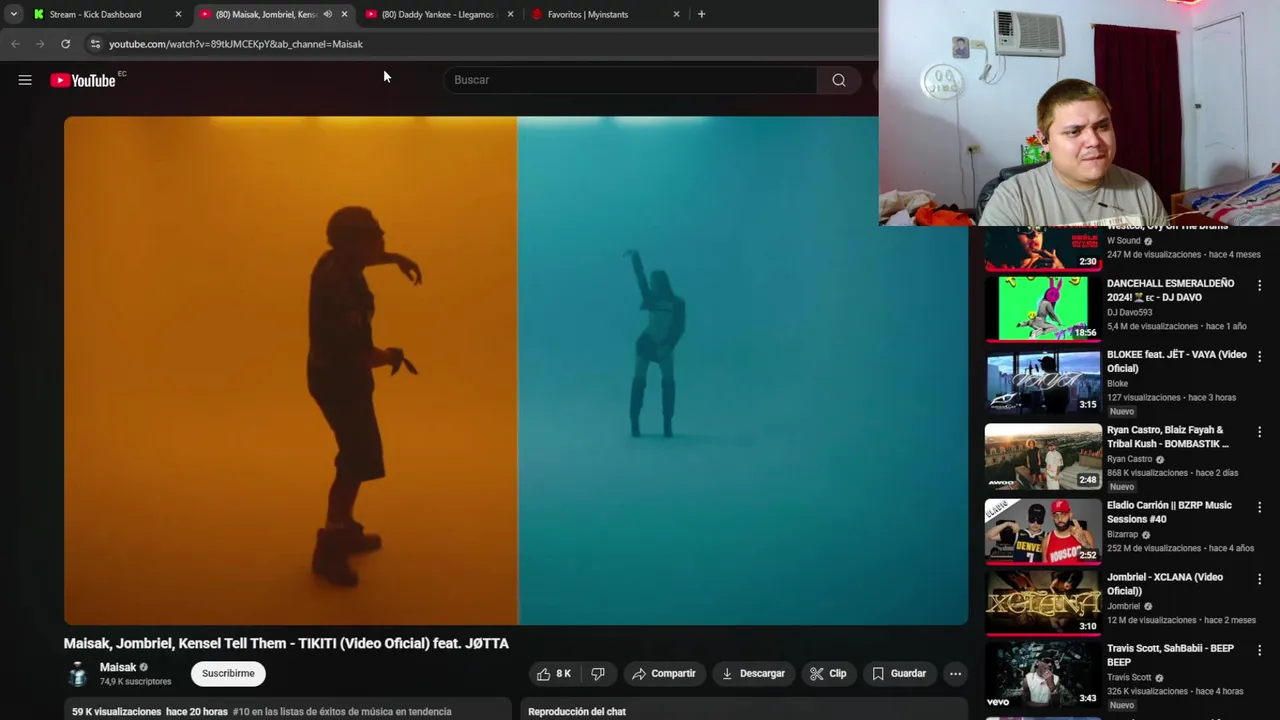Dislike the video with thumbs down

pyautogui.click(x=598, y=674)
